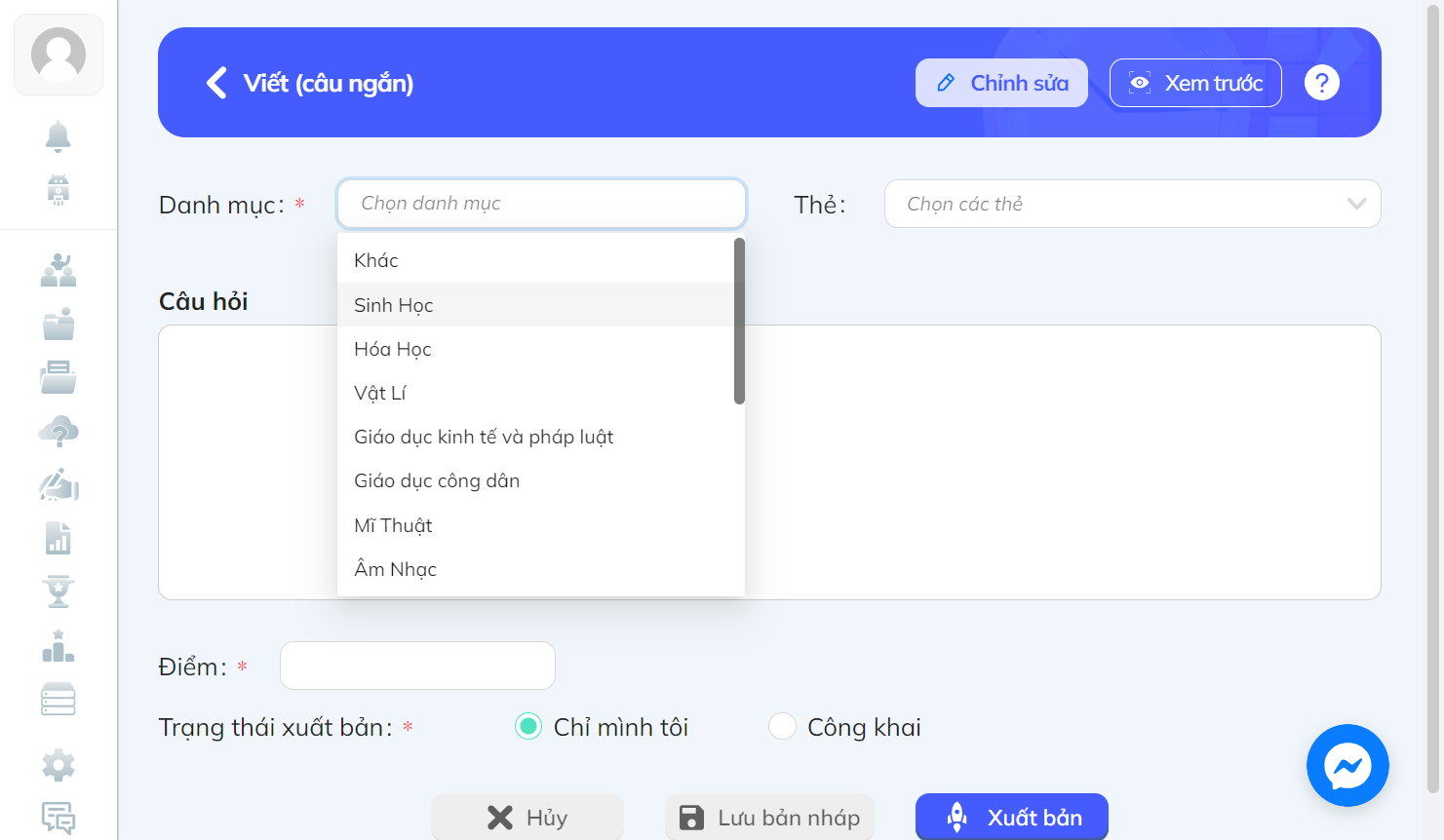Click the "Chọn danh mục" category combo box
This screenshot has height=840, width=1444.
(x=541, y=204)
